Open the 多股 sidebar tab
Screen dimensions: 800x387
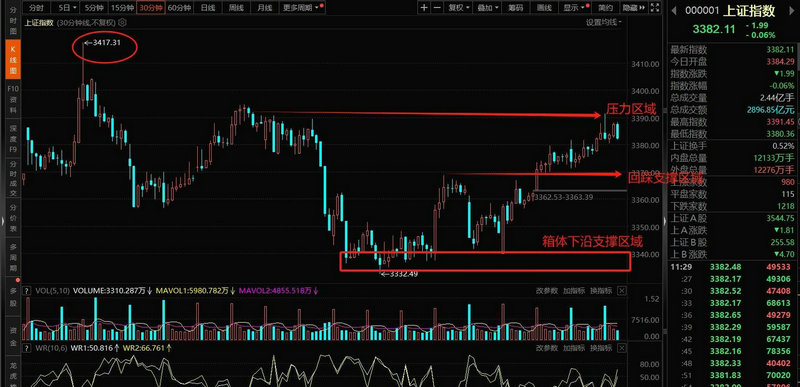click(x=14, y=297)
